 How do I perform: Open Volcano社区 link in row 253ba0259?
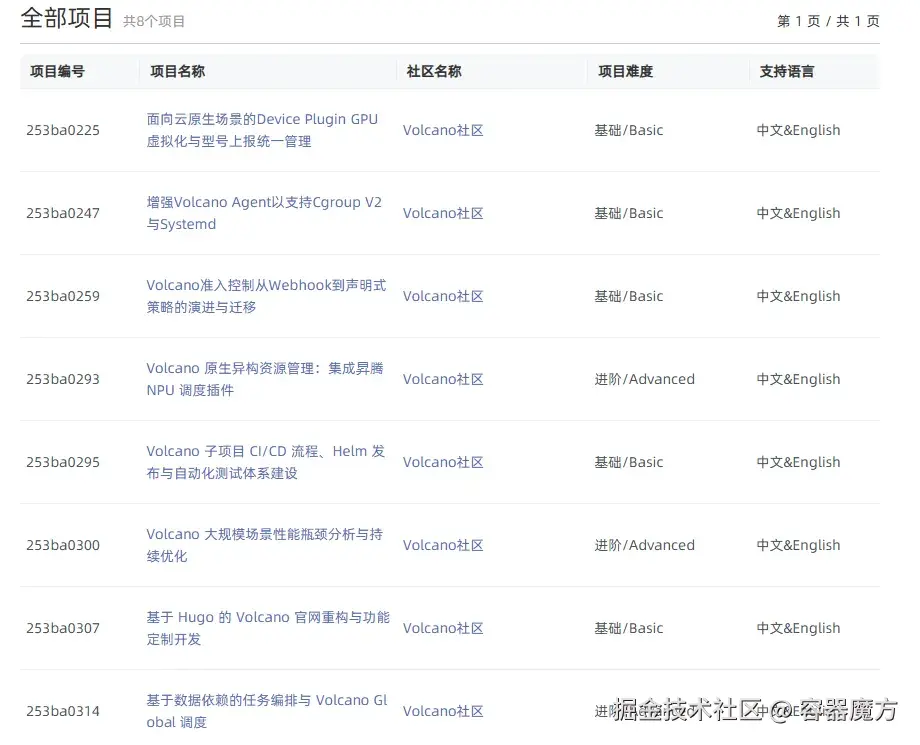tap(443, 296)
